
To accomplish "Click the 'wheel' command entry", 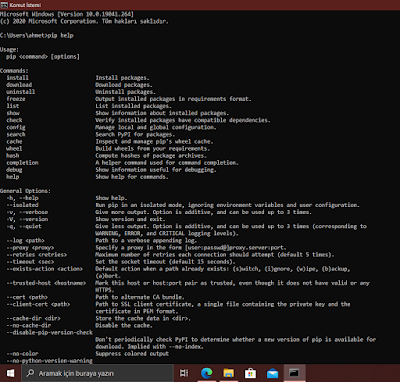I will (x=14, y=148).
